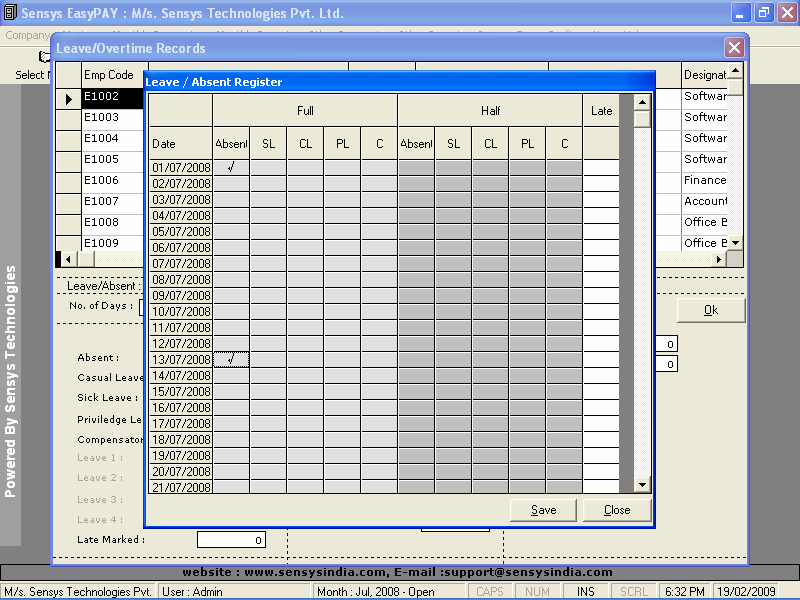The image size is (800, 600).
Task: Click employee list scroll-down arrow
Action: click(735, 243)
